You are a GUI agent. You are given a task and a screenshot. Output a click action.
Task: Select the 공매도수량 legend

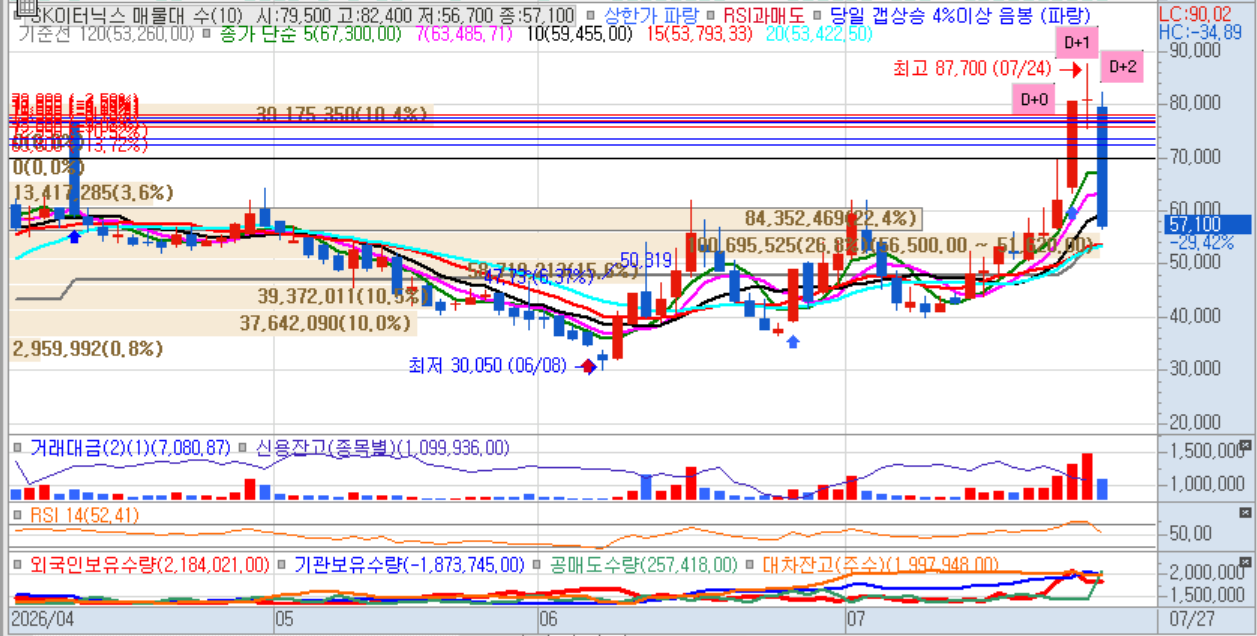642,565
